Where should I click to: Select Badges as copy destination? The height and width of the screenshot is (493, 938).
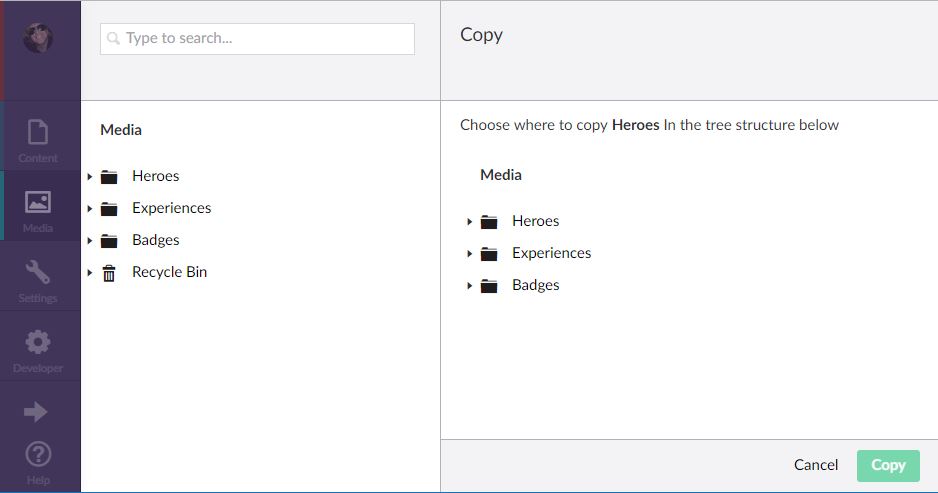535,285
